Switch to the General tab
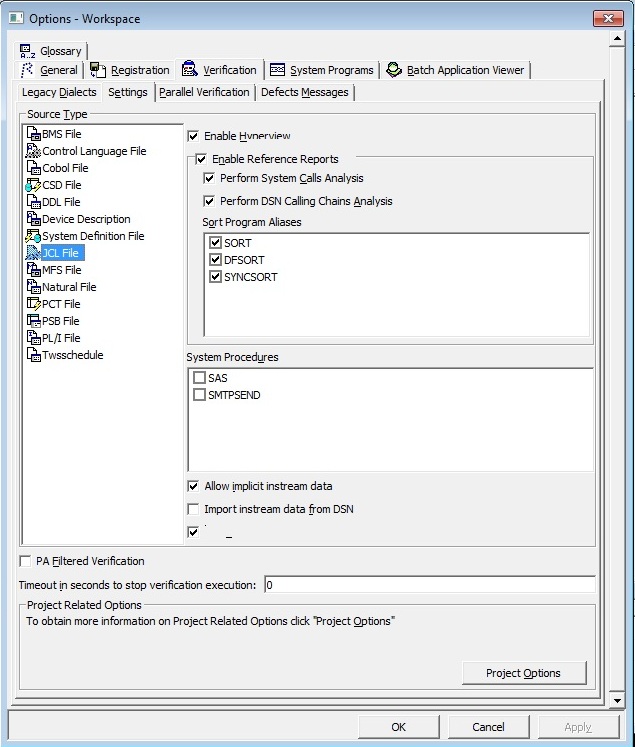Screen dimensions: 635x747 tap(49, 70)
